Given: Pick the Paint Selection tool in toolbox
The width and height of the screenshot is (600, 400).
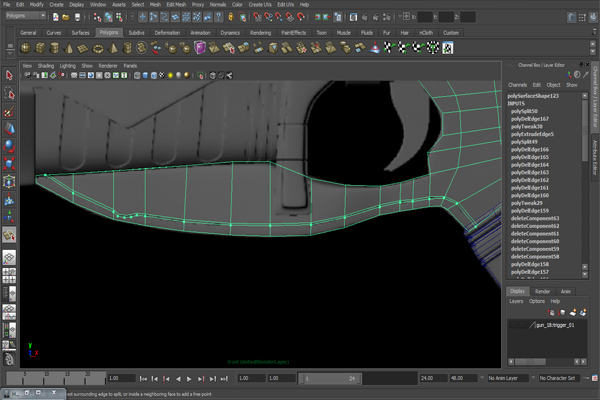Looking at the screenshot, I should click(x=9, y=111).
